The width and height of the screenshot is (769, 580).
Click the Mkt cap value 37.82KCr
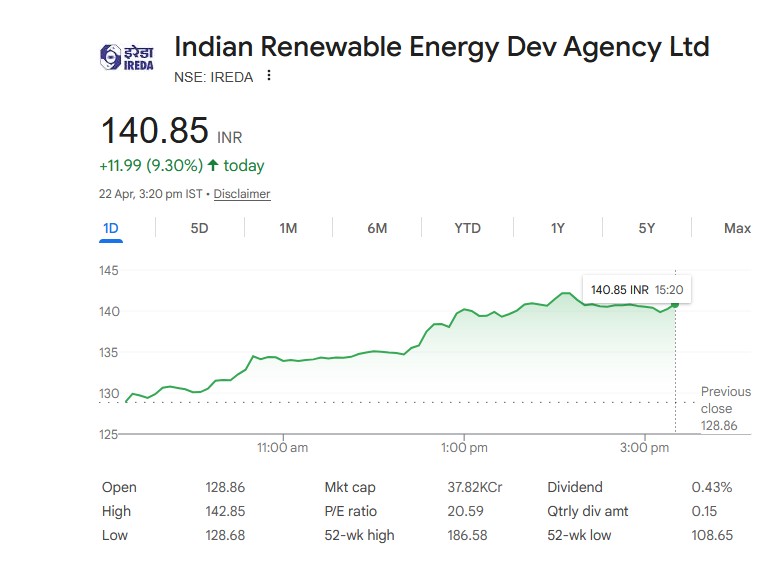click(x=474, y=487)
